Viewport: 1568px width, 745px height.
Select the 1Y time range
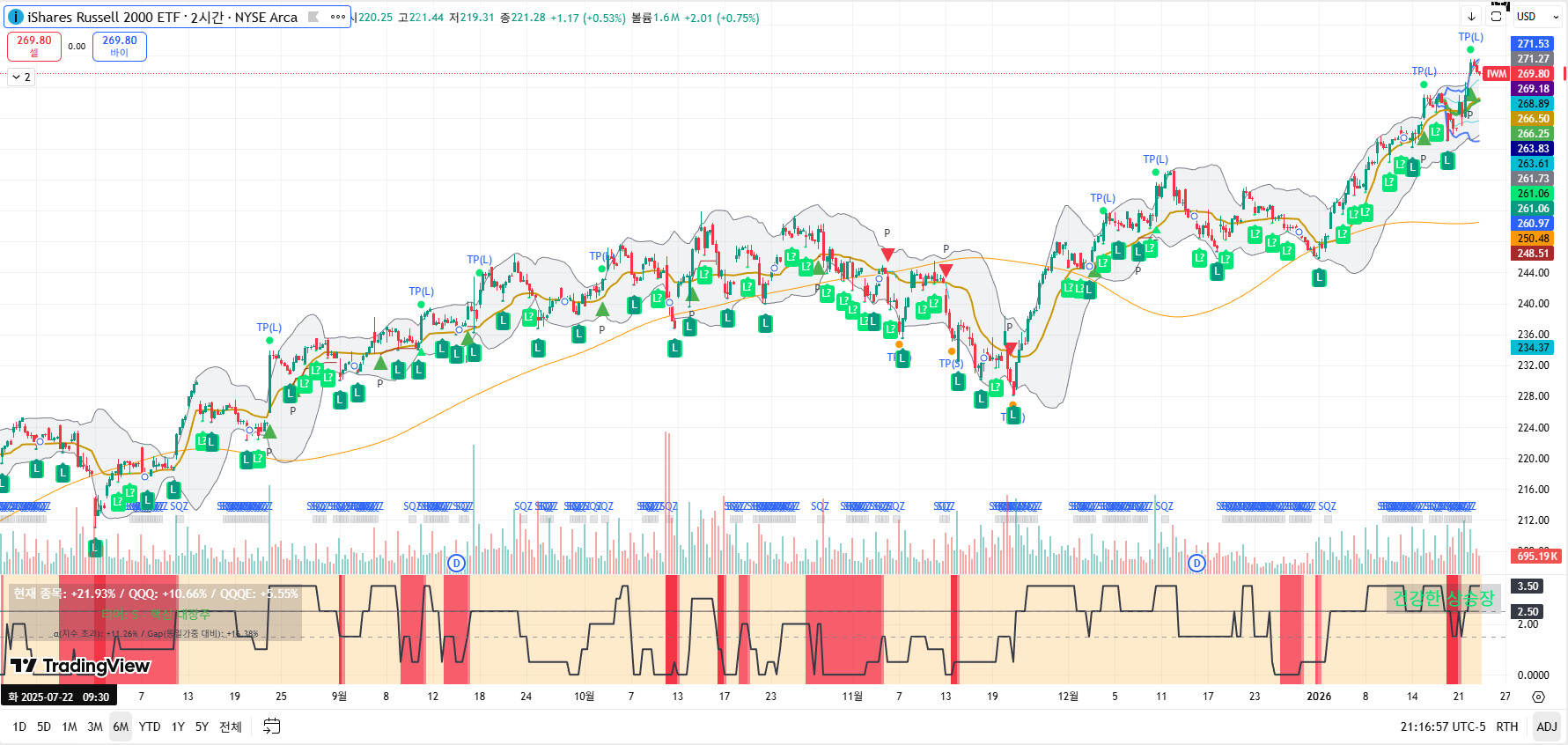(x=178, y=727)
